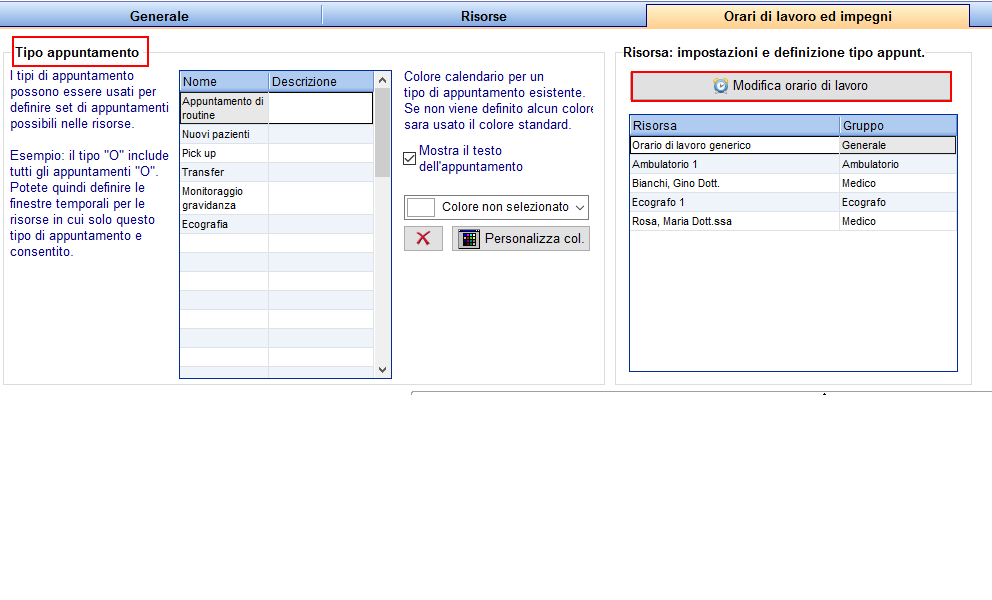Click the appointment list scroll down arrow
Image resolution: width=992 pixels, height=600 pixels.
(382, 370)
